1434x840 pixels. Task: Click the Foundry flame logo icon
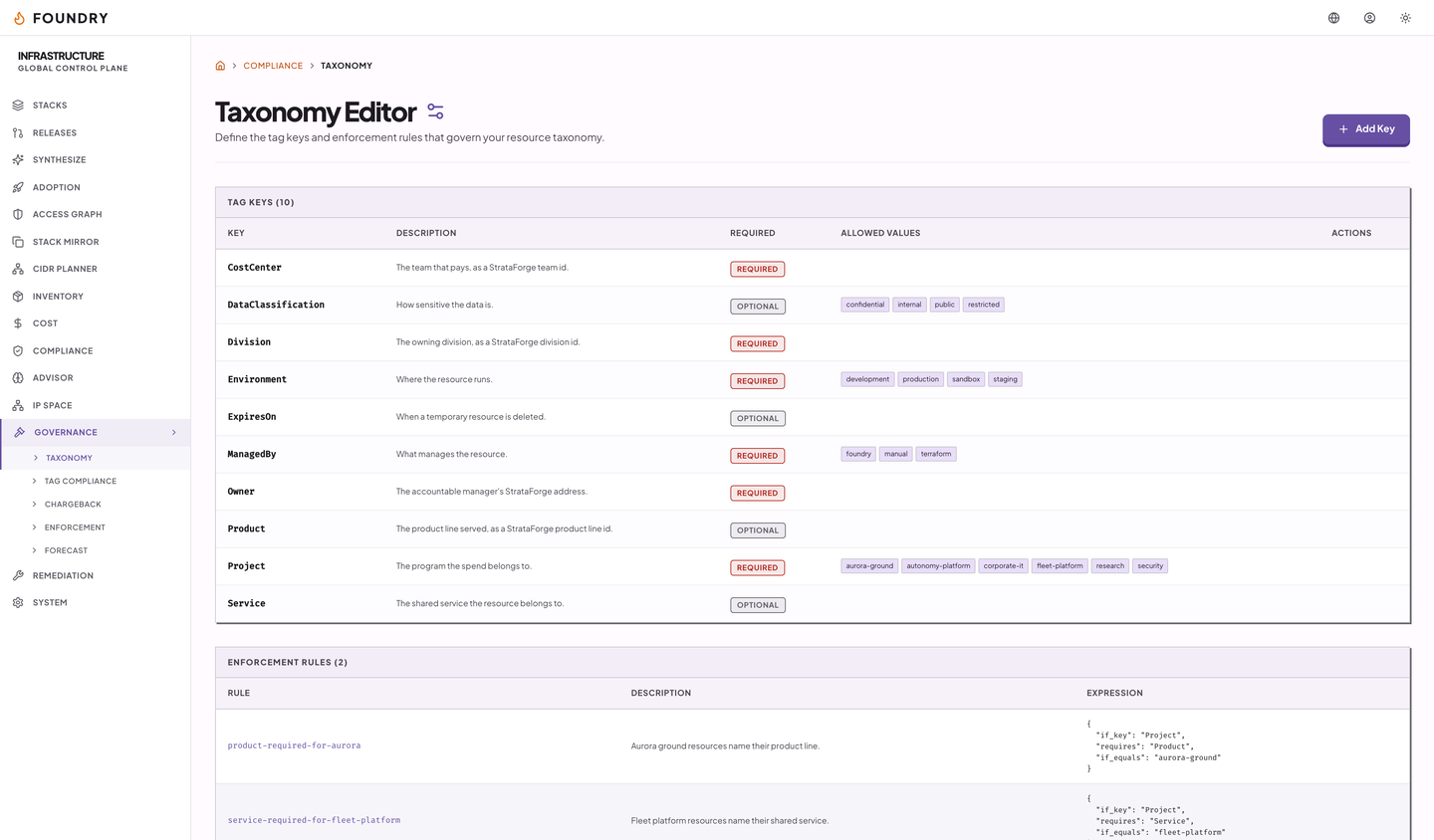(19, 18)
